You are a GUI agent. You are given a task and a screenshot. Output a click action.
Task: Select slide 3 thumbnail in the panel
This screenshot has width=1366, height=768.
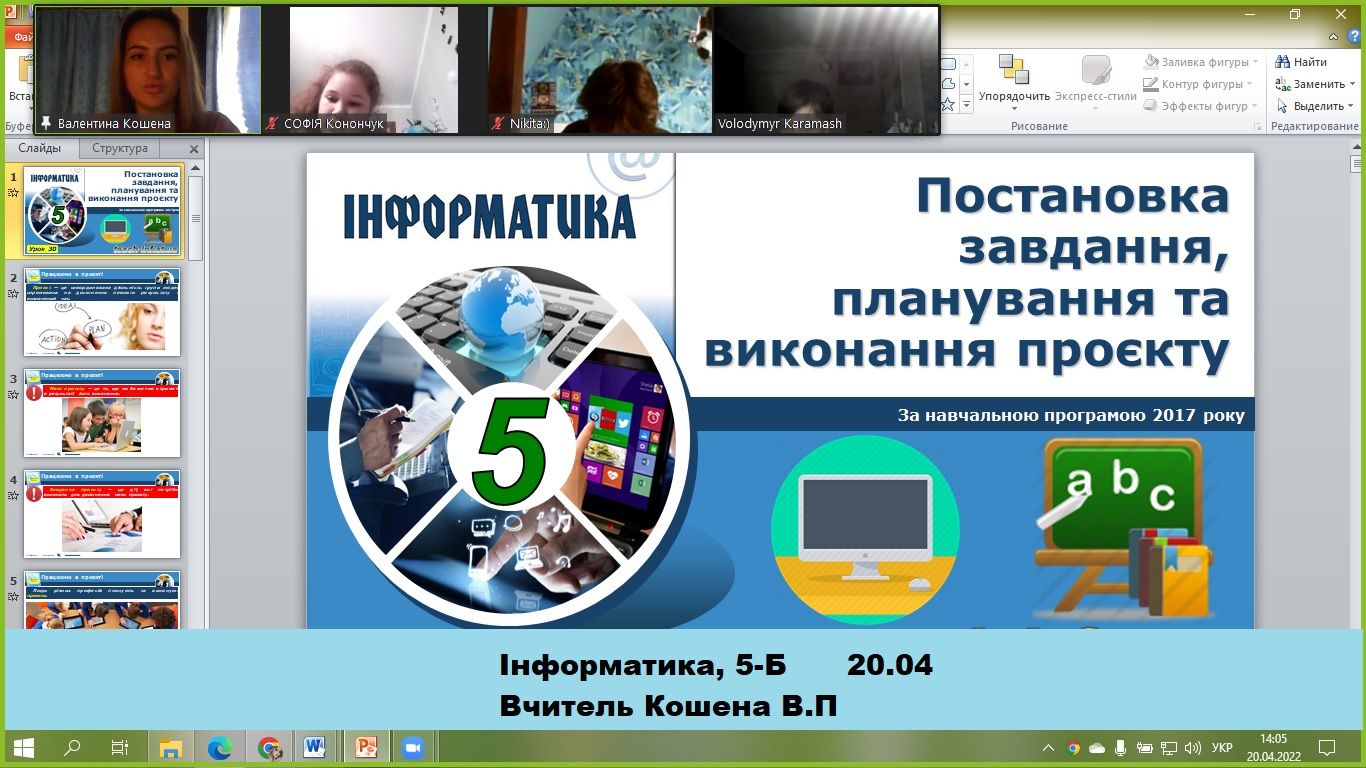[102, 413]
